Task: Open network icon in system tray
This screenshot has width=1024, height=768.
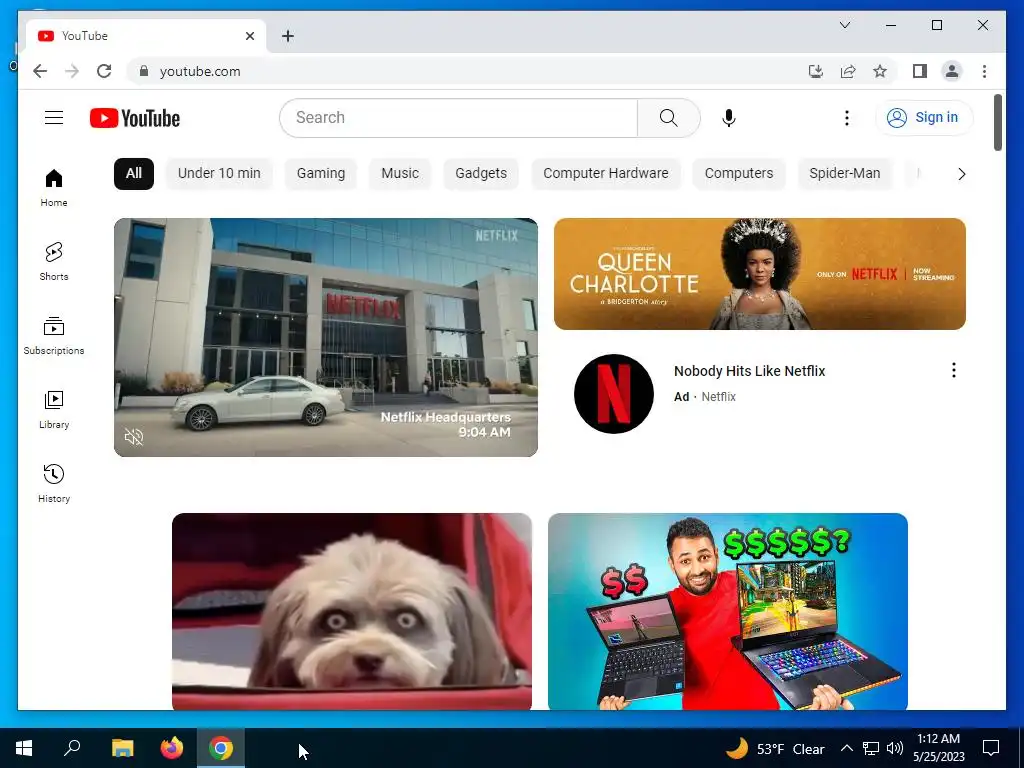Action: pos(871,748)
